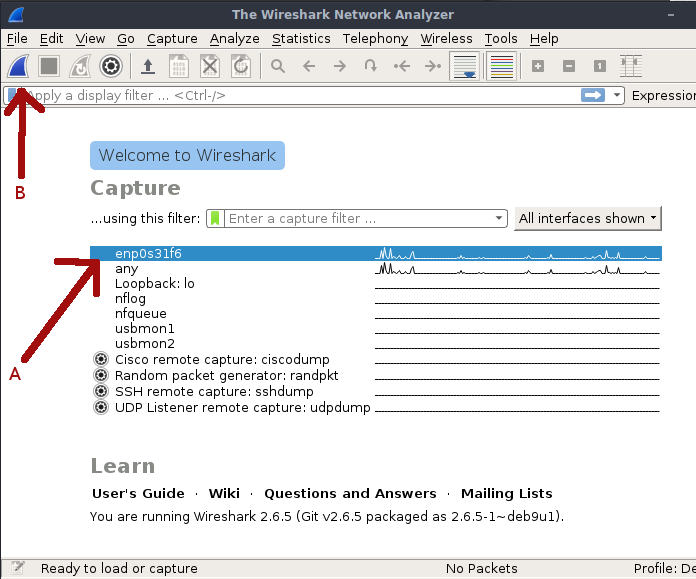Click the green capture filter bookmark icon
Viewport: 696px width, 579px height.
tap(215, 218)
